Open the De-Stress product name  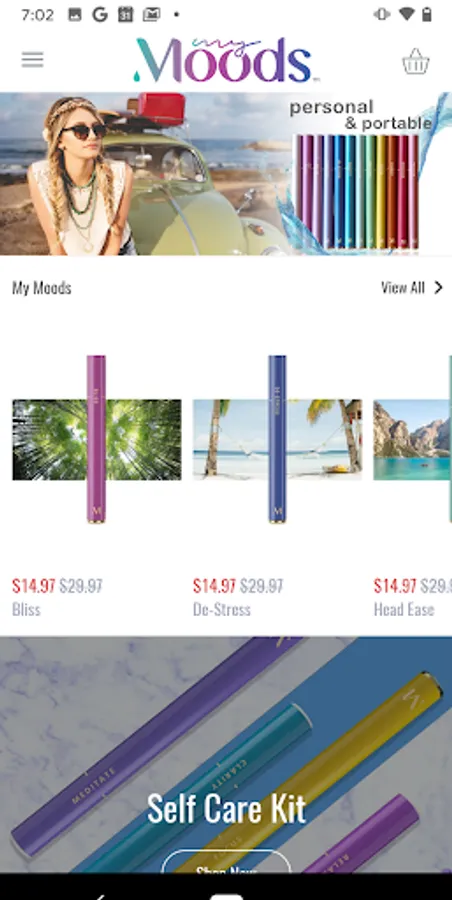tap(222, 609)
